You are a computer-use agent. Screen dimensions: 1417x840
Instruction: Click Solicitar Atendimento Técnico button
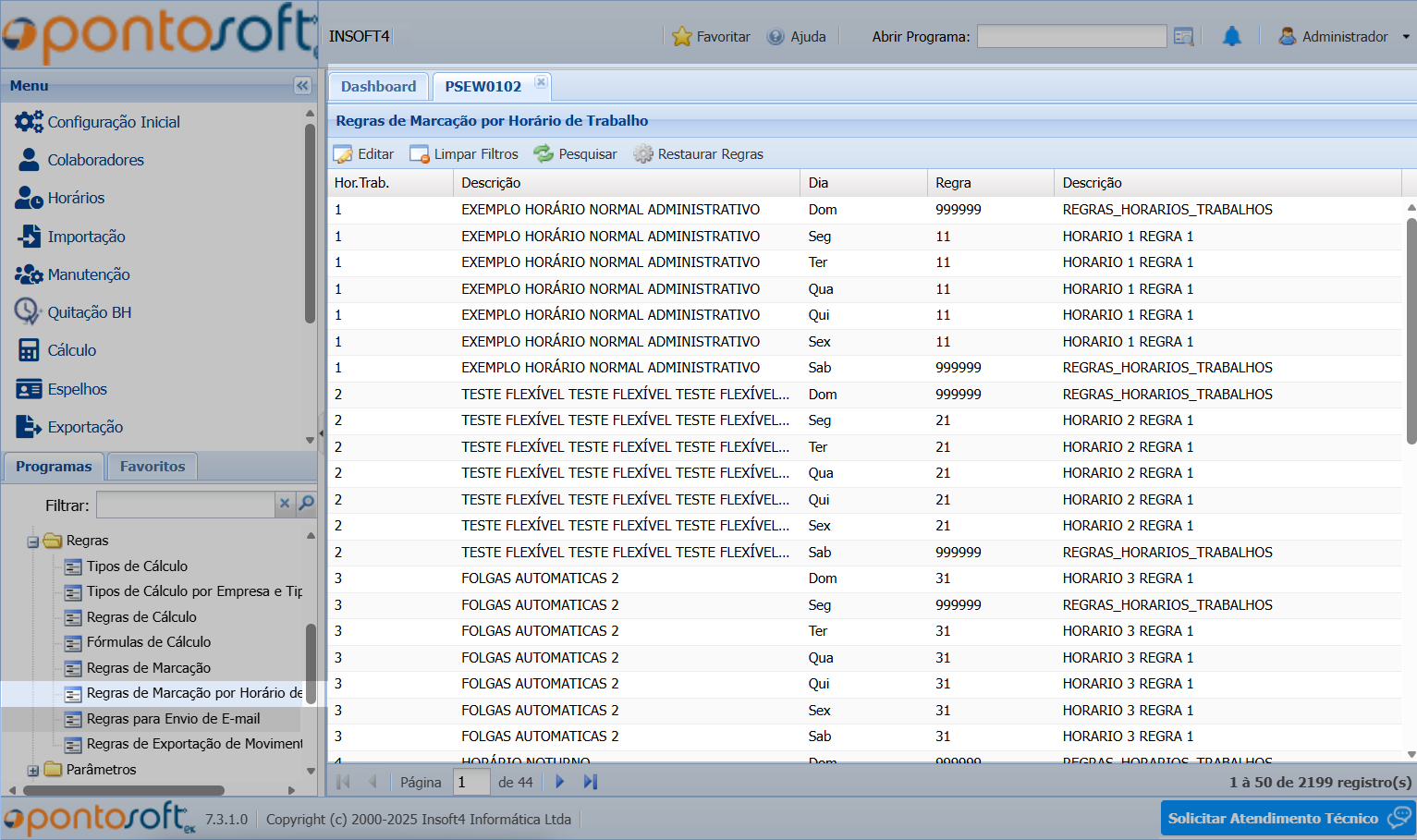click(1287, 818)
